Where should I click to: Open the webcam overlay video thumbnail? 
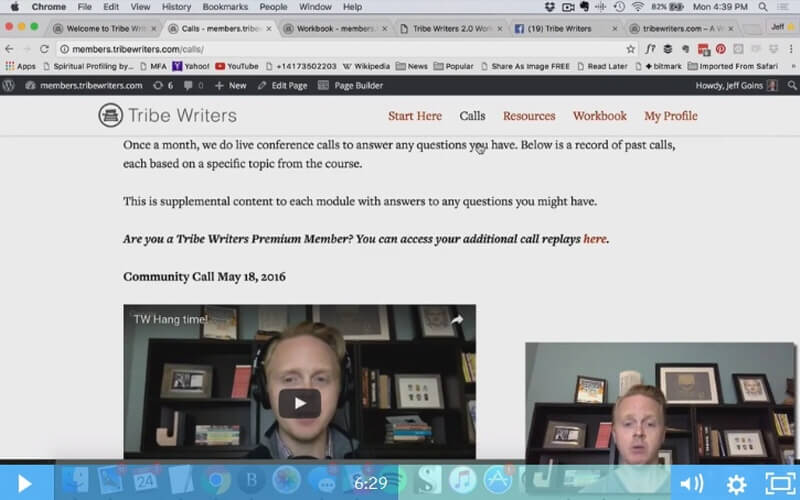tap(660, 403)
